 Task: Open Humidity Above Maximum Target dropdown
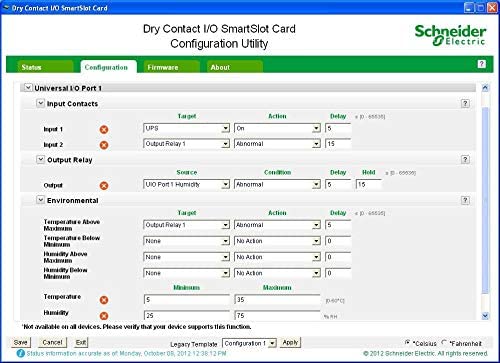pos(187,257)
